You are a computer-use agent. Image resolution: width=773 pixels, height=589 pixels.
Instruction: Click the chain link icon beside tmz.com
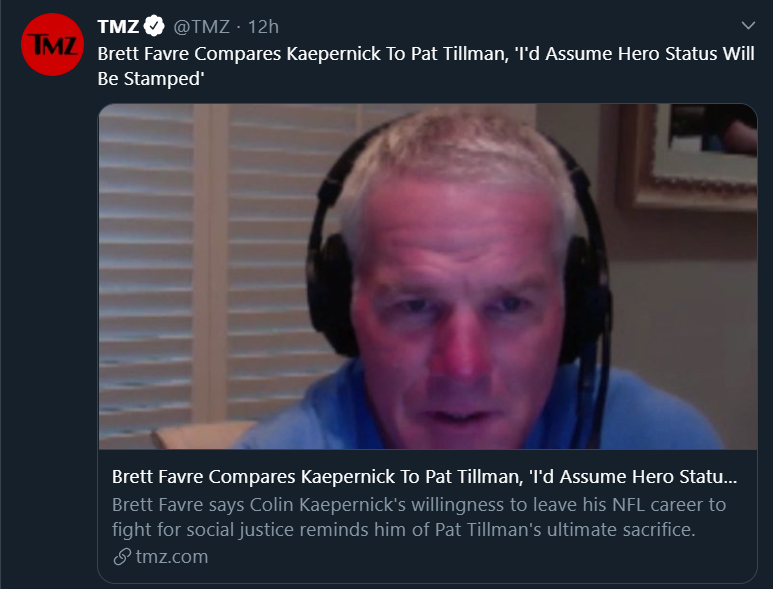pos(121,556)
